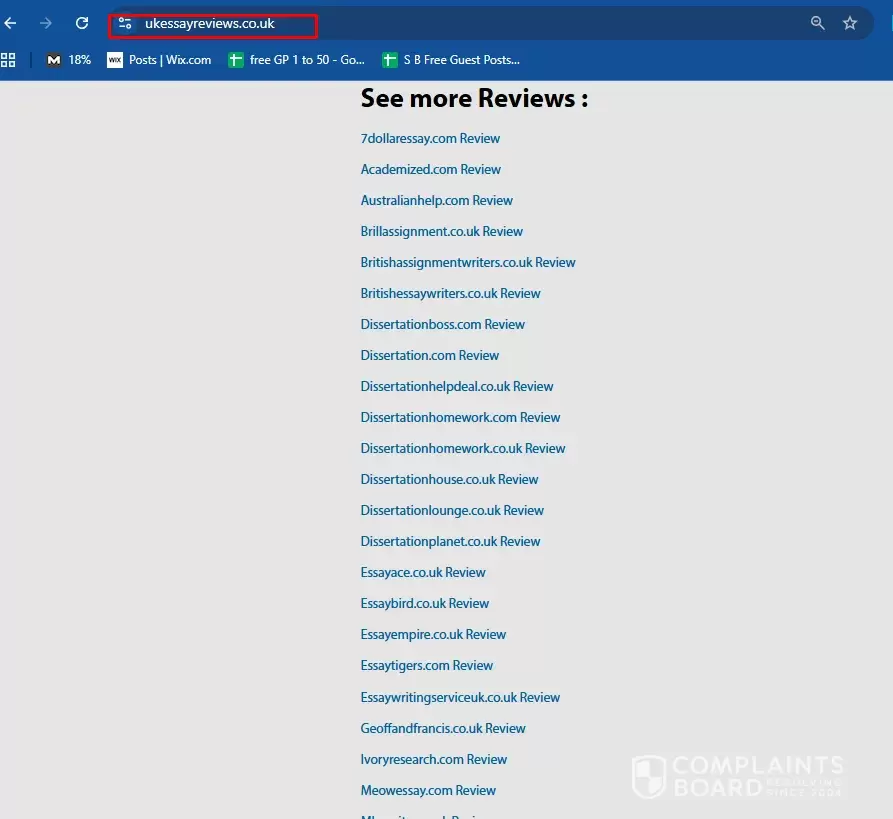
Task: Reload the page with refresh icon
Action: tap(82, 23)
